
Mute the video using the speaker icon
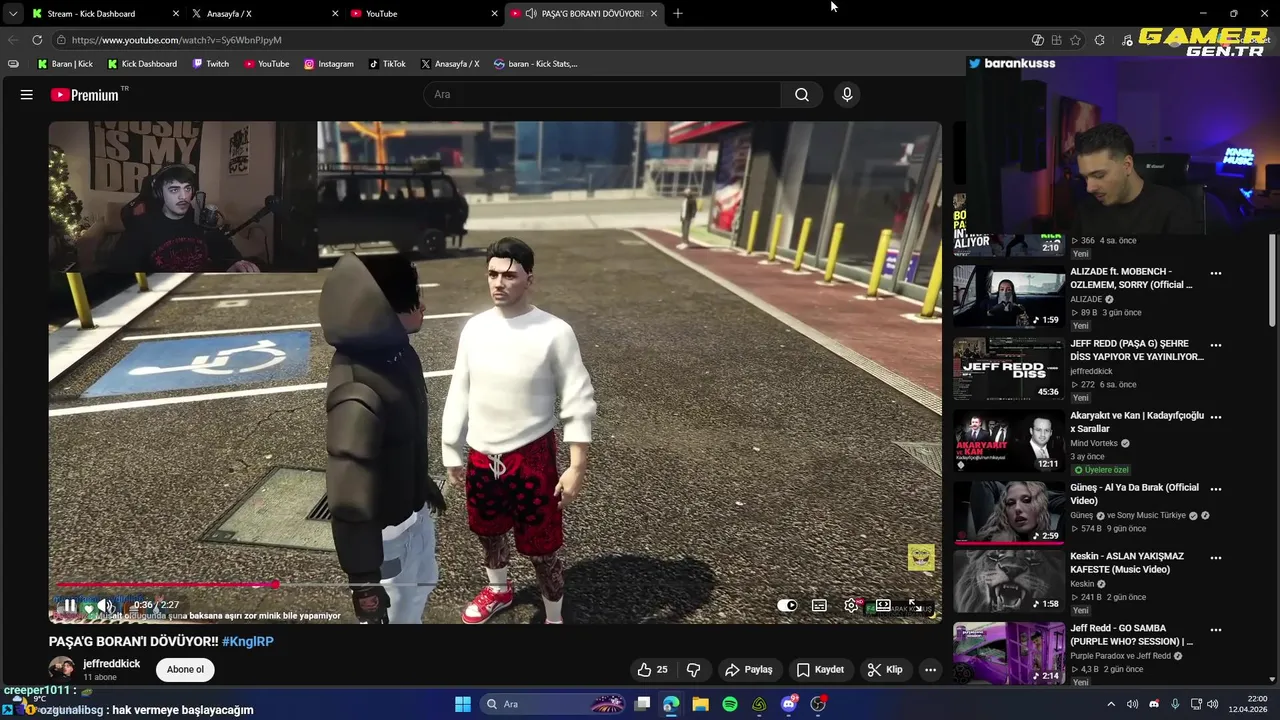coord(105,605)
